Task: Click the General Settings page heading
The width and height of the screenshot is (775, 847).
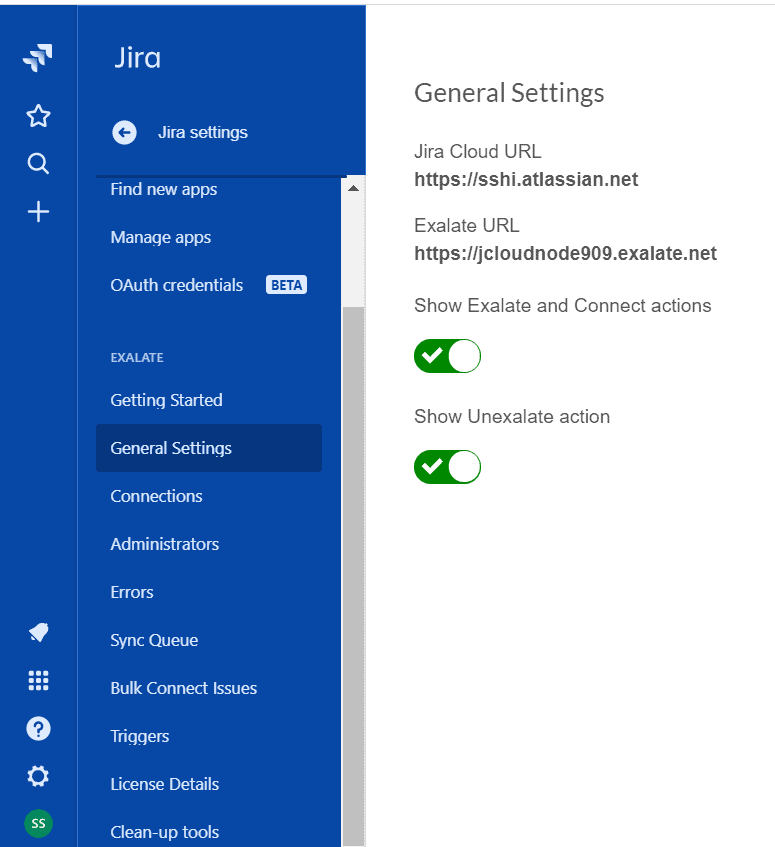Action: click(509, 93)
